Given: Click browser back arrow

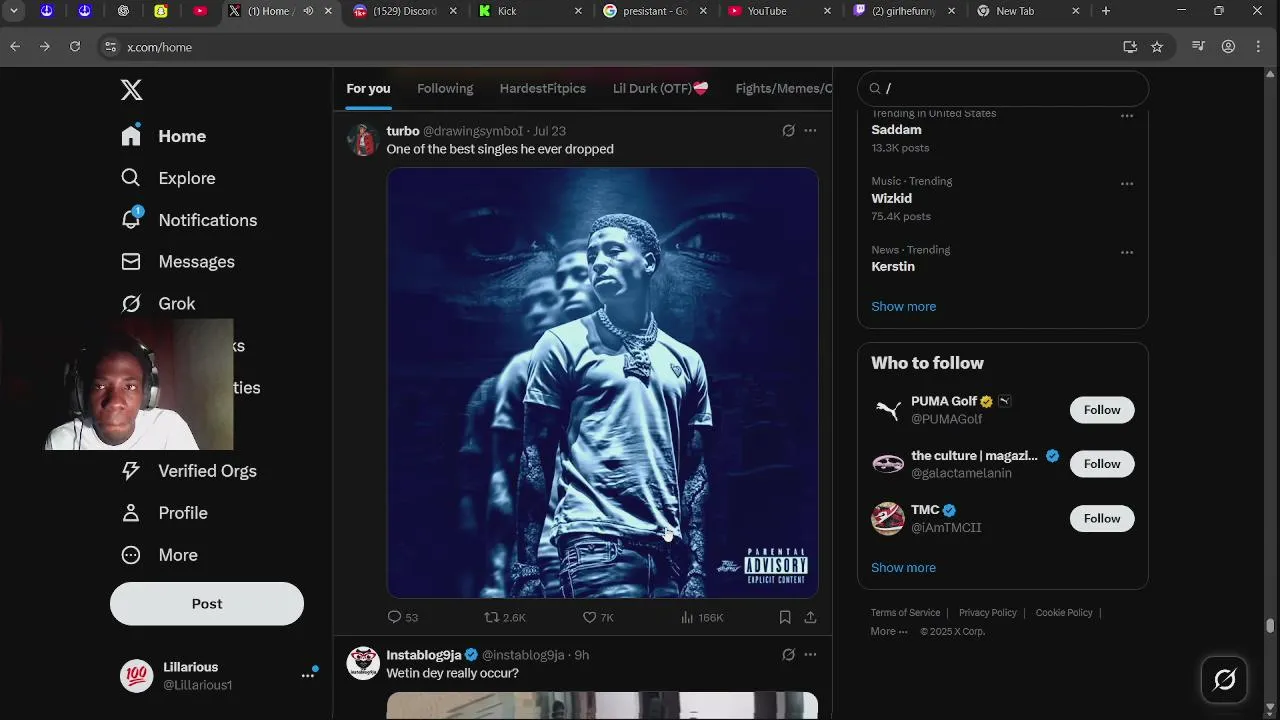Looking at the screenshot, I should (15, 47).
